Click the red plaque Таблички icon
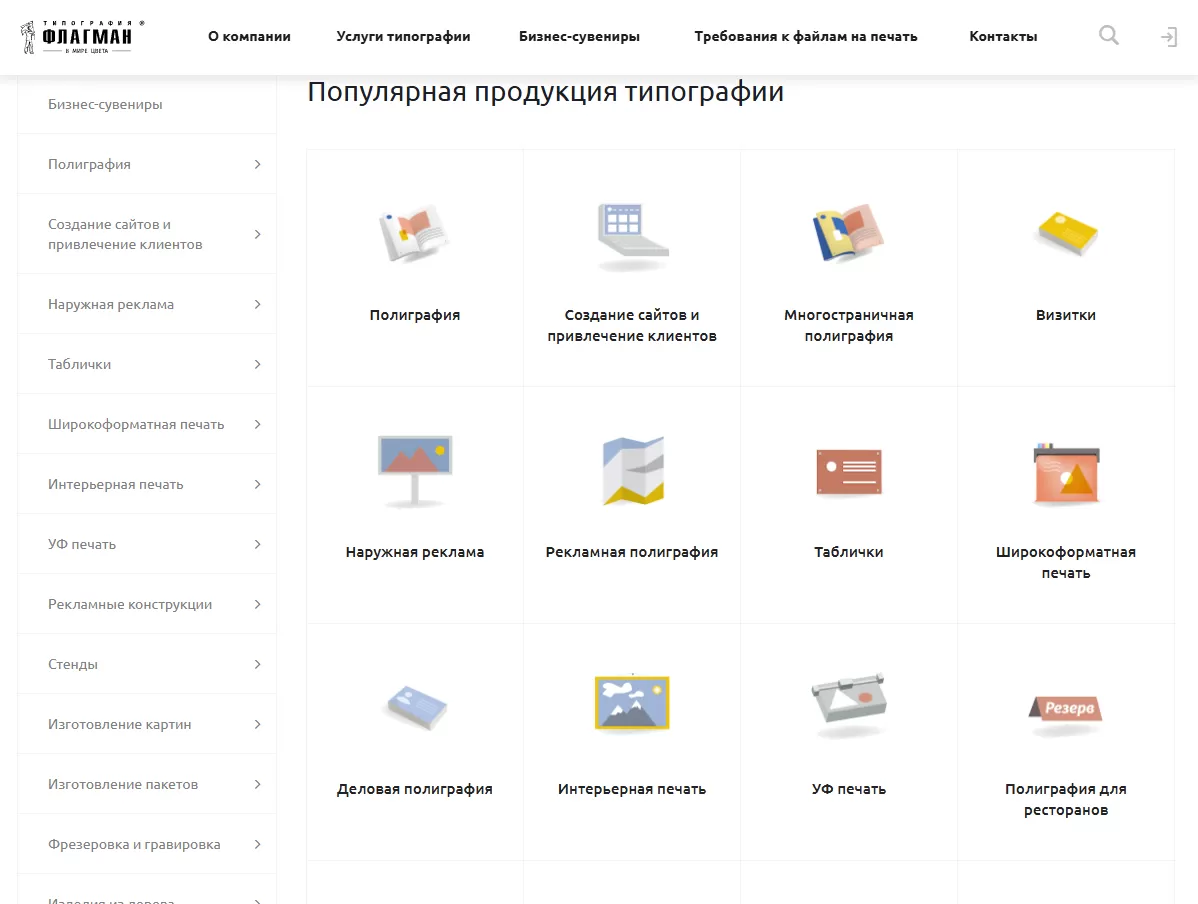The height and width of the screenshot is (904, 1198). pos(848,472)
